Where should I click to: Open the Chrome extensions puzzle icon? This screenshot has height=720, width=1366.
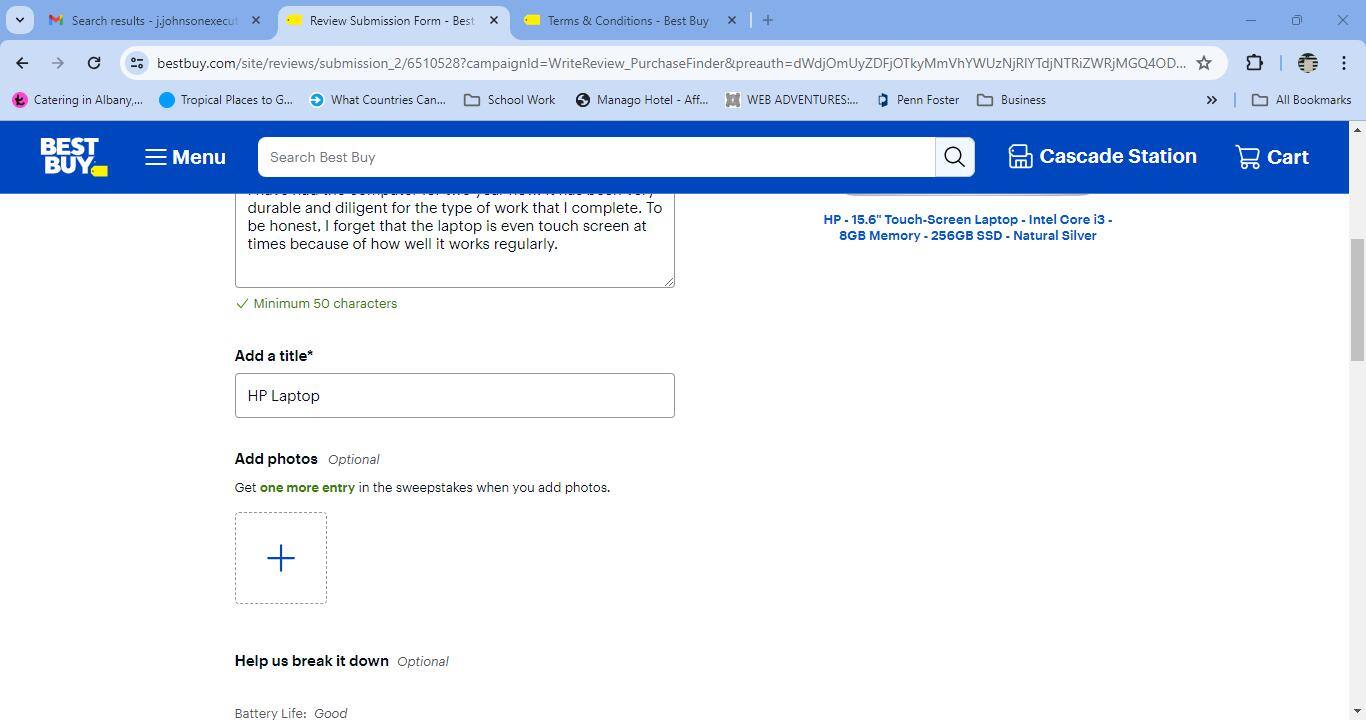1253,62
